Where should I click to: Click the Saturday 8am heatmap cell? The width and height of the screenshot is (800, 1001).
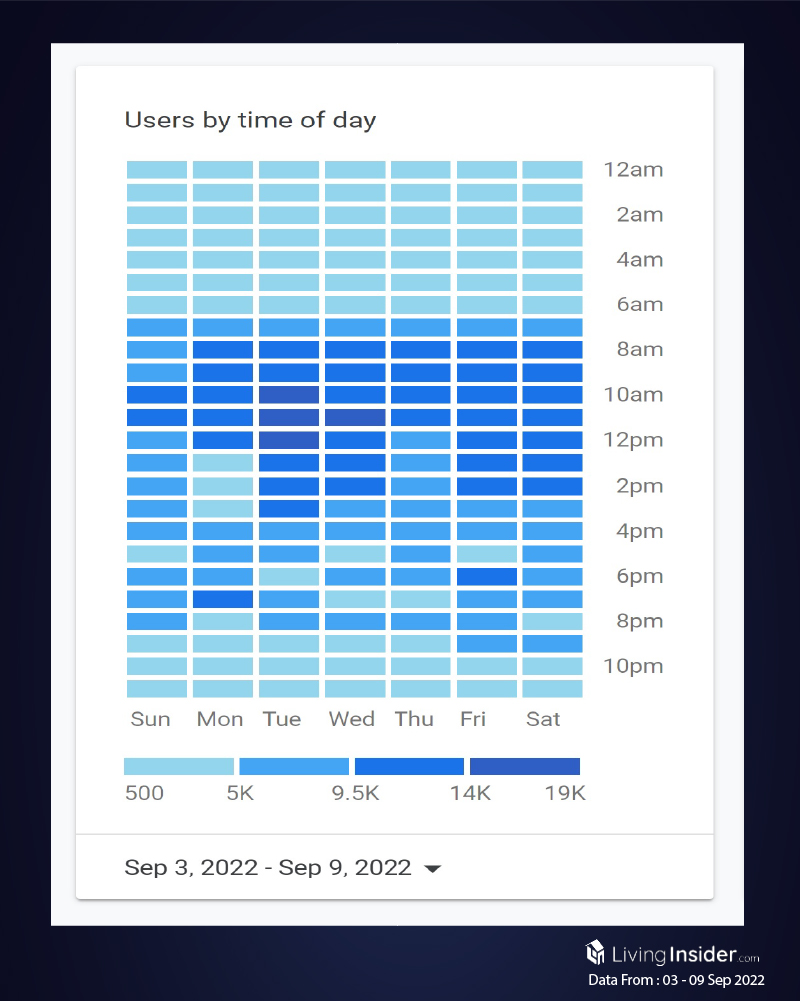(552, 350)
